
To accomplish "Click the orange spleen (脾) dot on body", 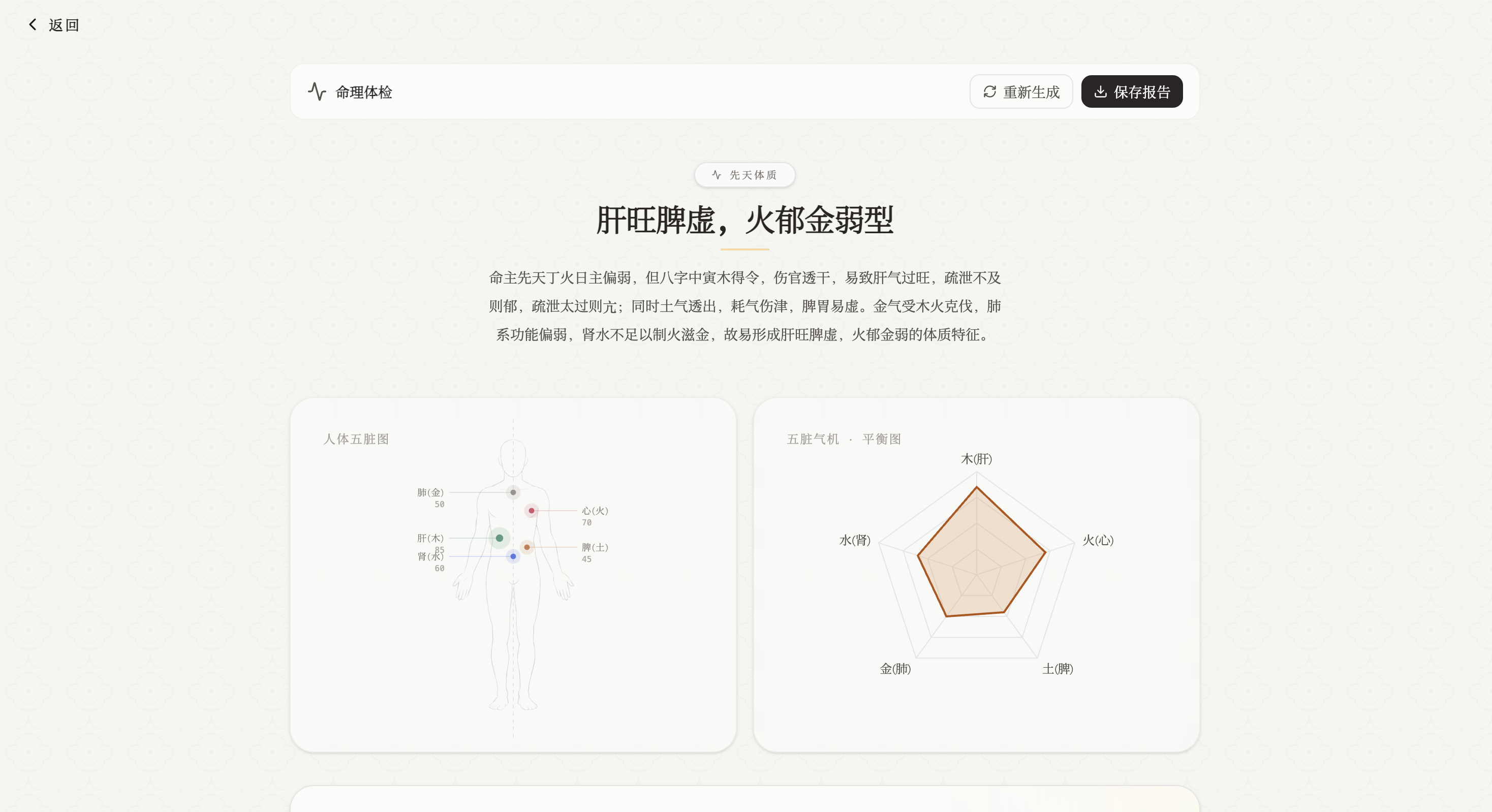I will (x=526, y=547).
